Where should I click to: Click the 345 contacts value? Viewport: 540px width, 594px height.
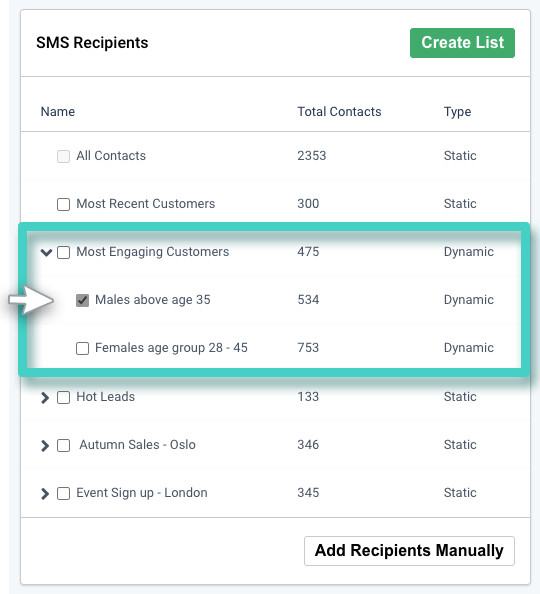(x=308, y=493)
